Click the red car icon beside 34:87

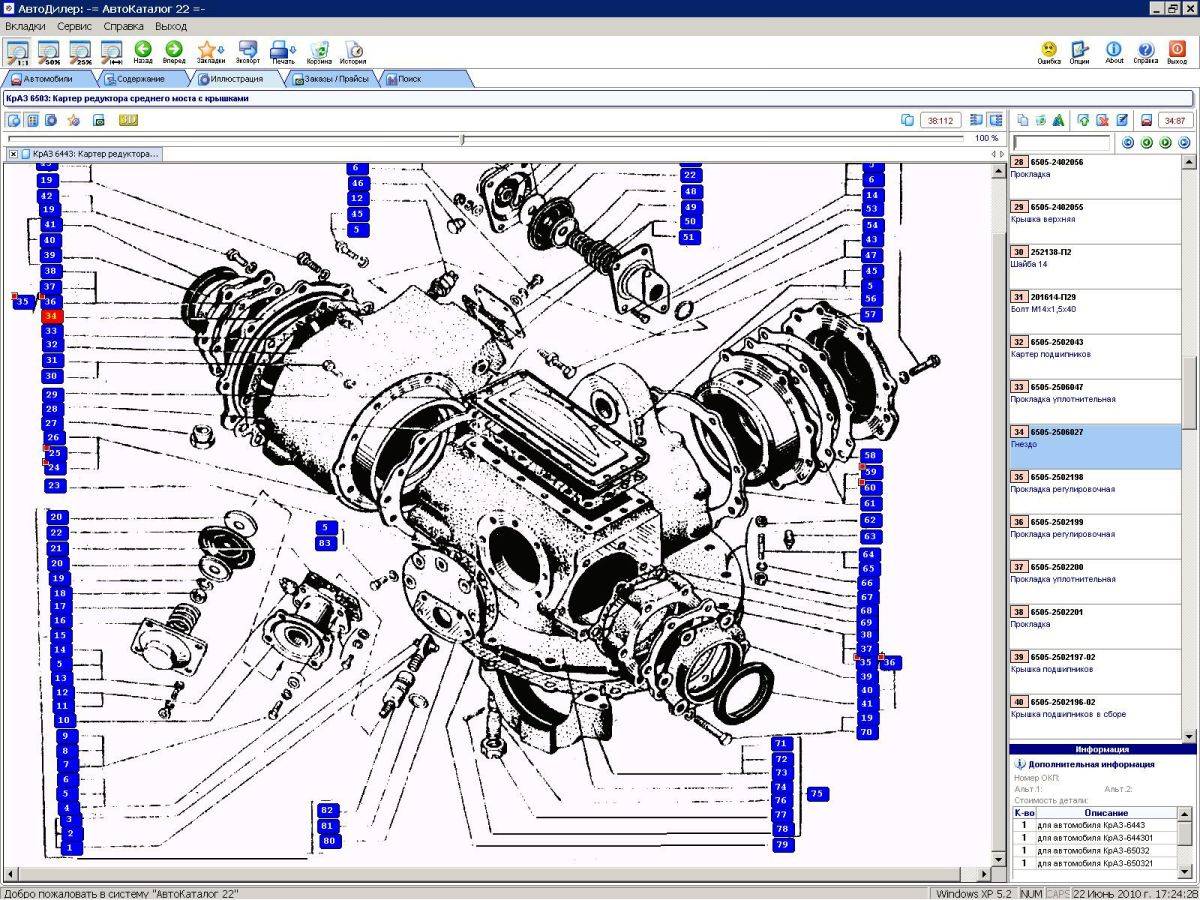(x=1147, y=120)
